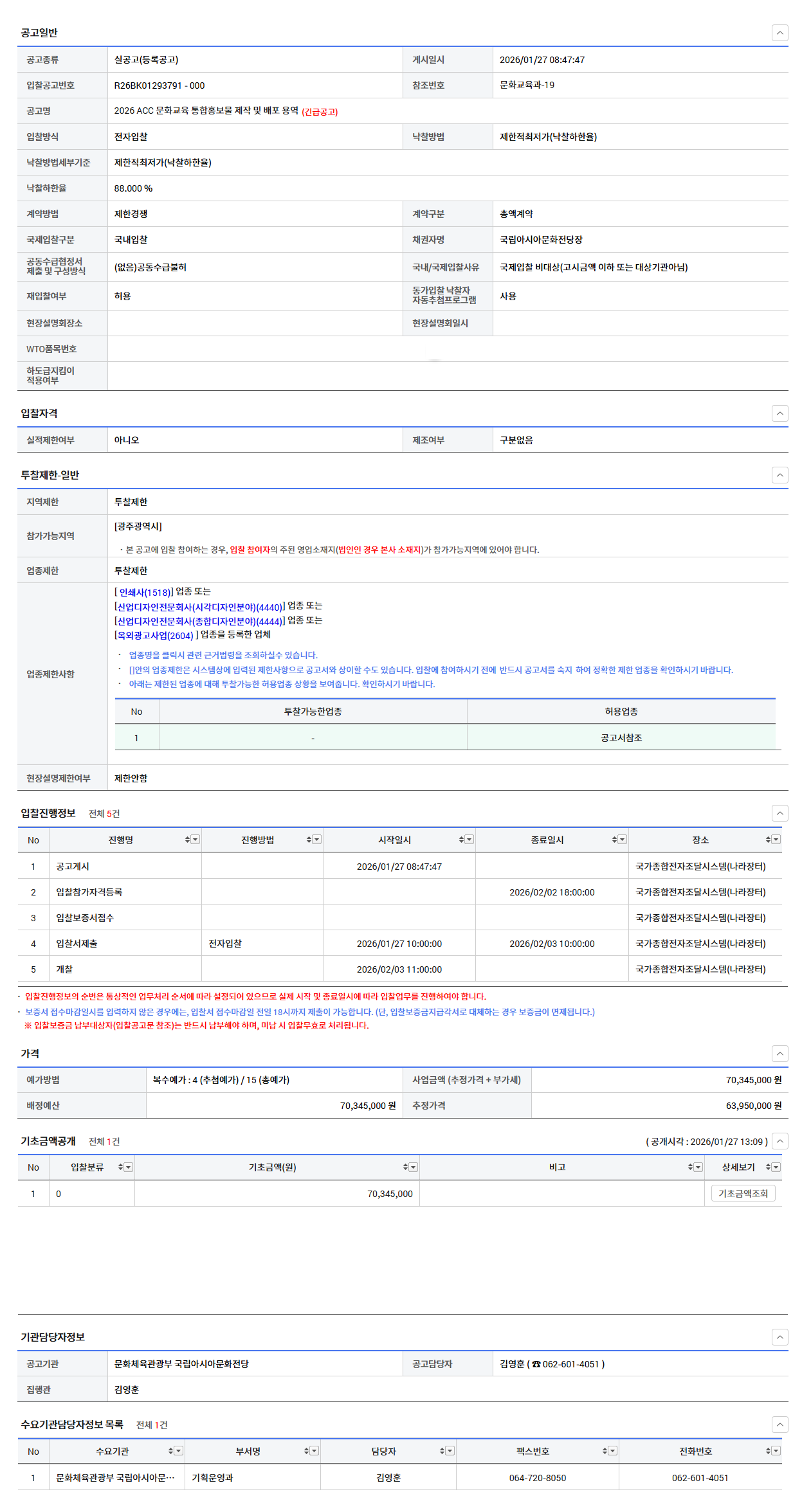The width and height of the screenshot is (802, 1512).
Task: Sort the 시작일시 column
Action: point(461,840)
